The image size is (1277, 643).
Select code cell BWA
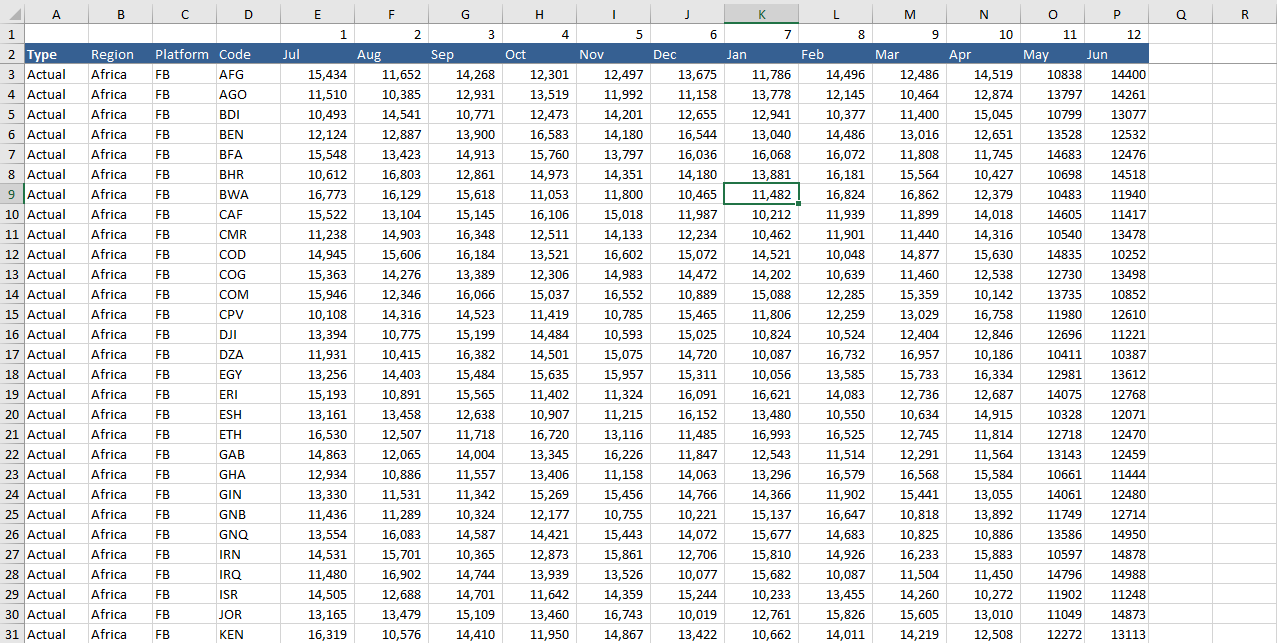pyautogui.click(x=248, y=194)
